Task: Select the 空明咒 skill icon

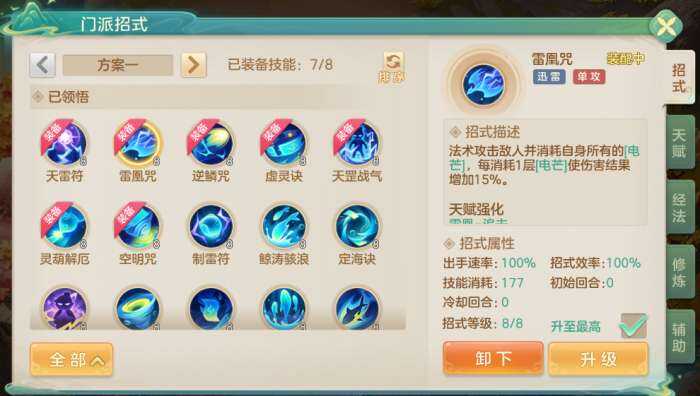Action: click(x=138, y=227)
